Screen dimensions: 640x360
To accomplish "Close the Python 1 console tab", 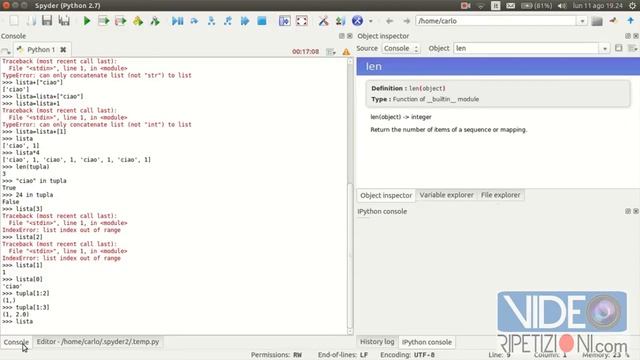I will (63, 49).
